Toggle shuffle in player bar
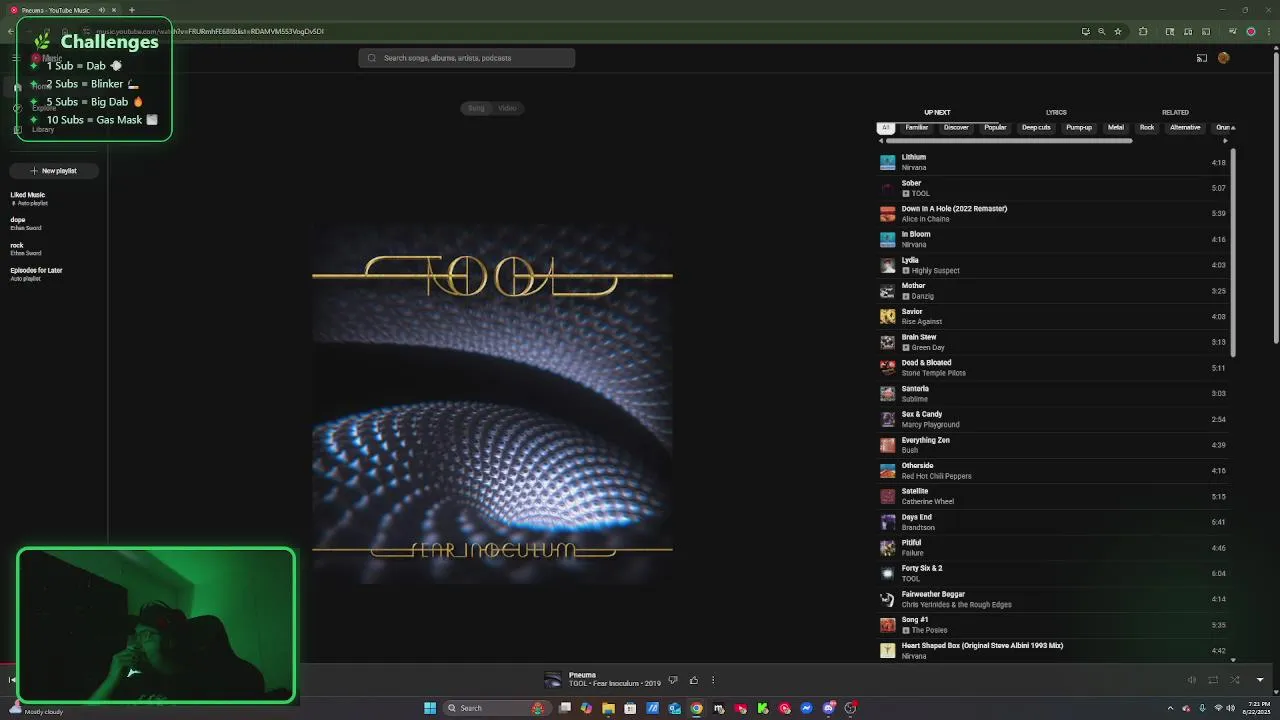This screenshot has height=720, width=1280. coord(1235,680)
